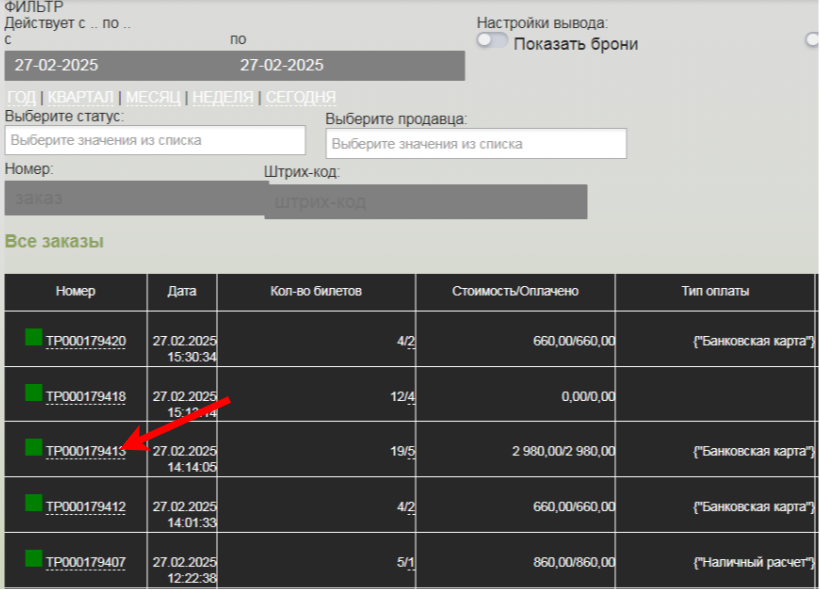The height and width of the screenshot is (590, 820).
Task: Open order link TP000179420
Action: point(86,342)
